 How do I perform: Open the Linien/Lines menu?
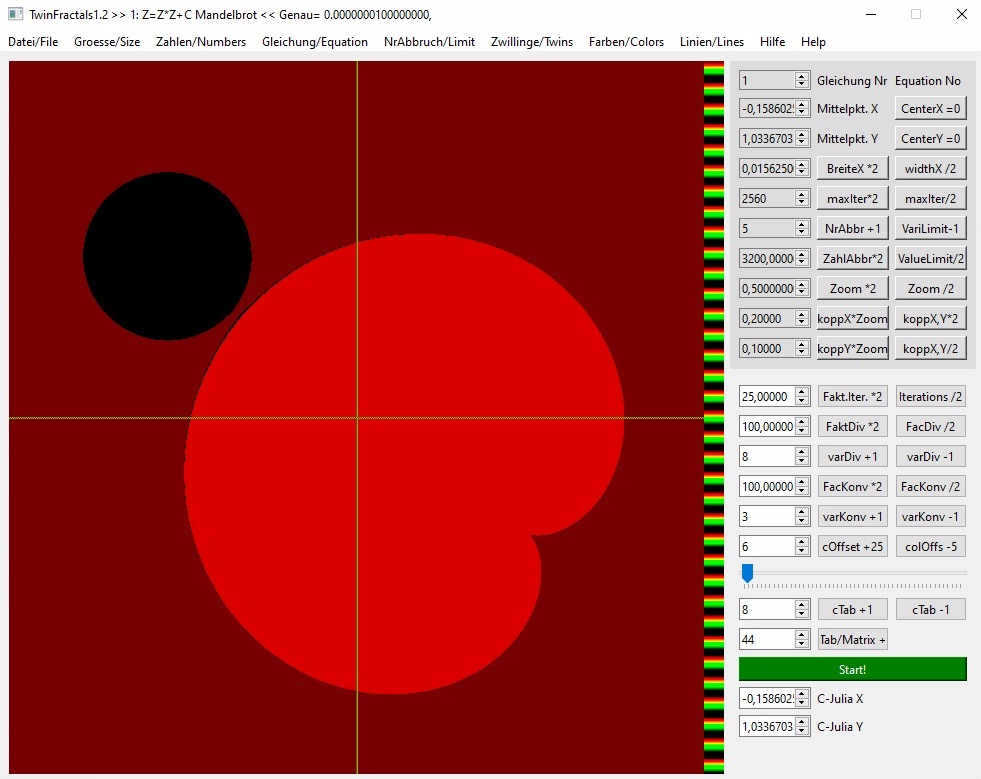click(712, 42)
